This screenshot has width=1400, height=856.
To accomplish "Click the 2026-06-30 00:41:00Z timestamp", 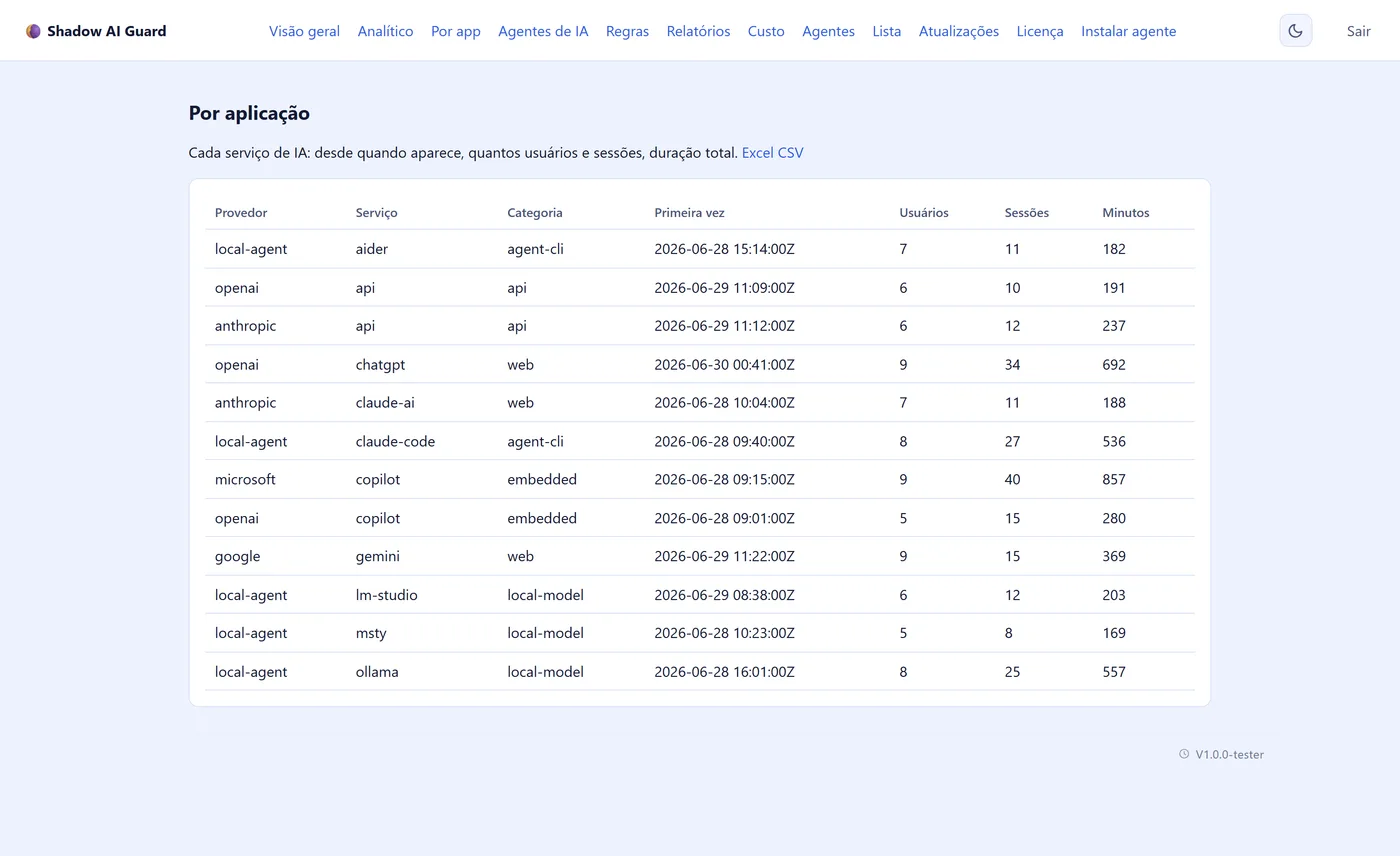I will (x=724, y=364).
